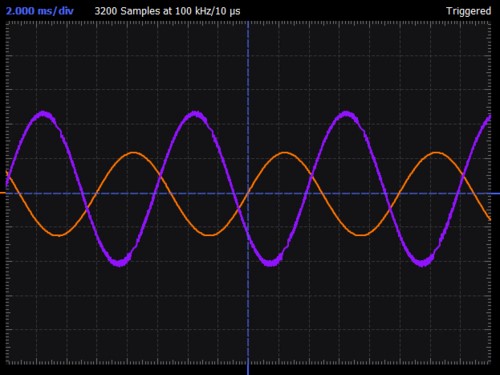Image resolution: width=500 pixels, height=375 pixels.
Task: Click the 2.000 ms/div time base label
Action: coord(40,11)
